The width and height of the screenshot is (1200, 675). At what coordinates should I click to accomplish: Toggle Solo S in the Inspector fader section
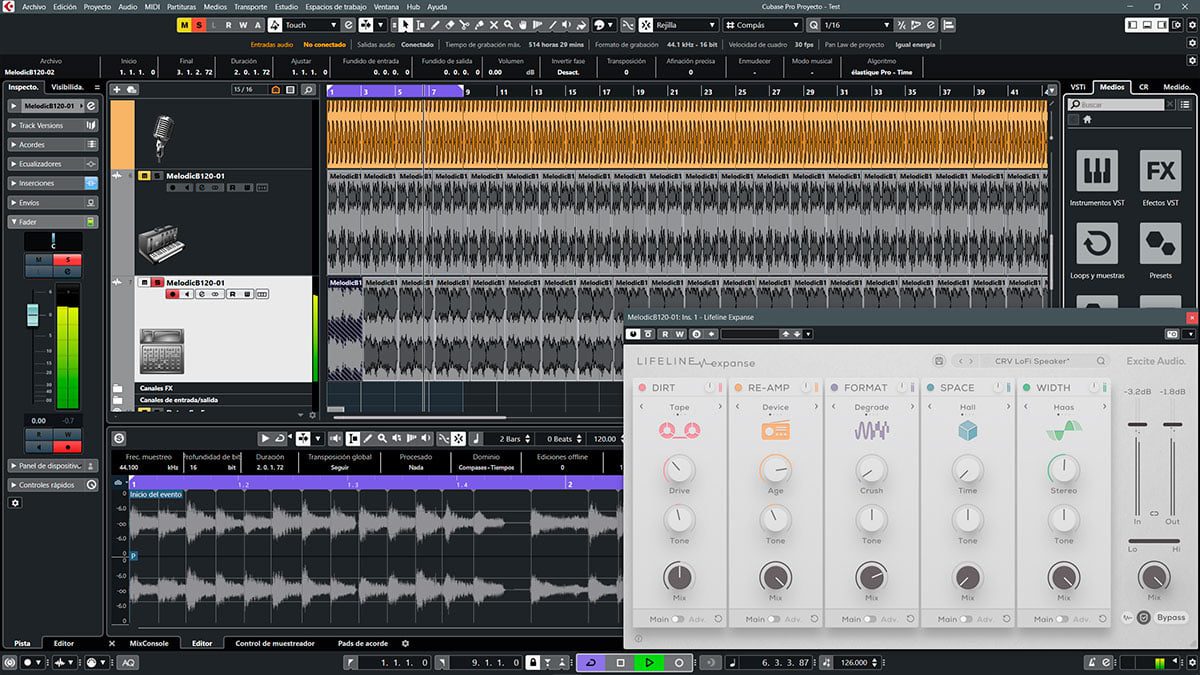click(x=69, y=259)
